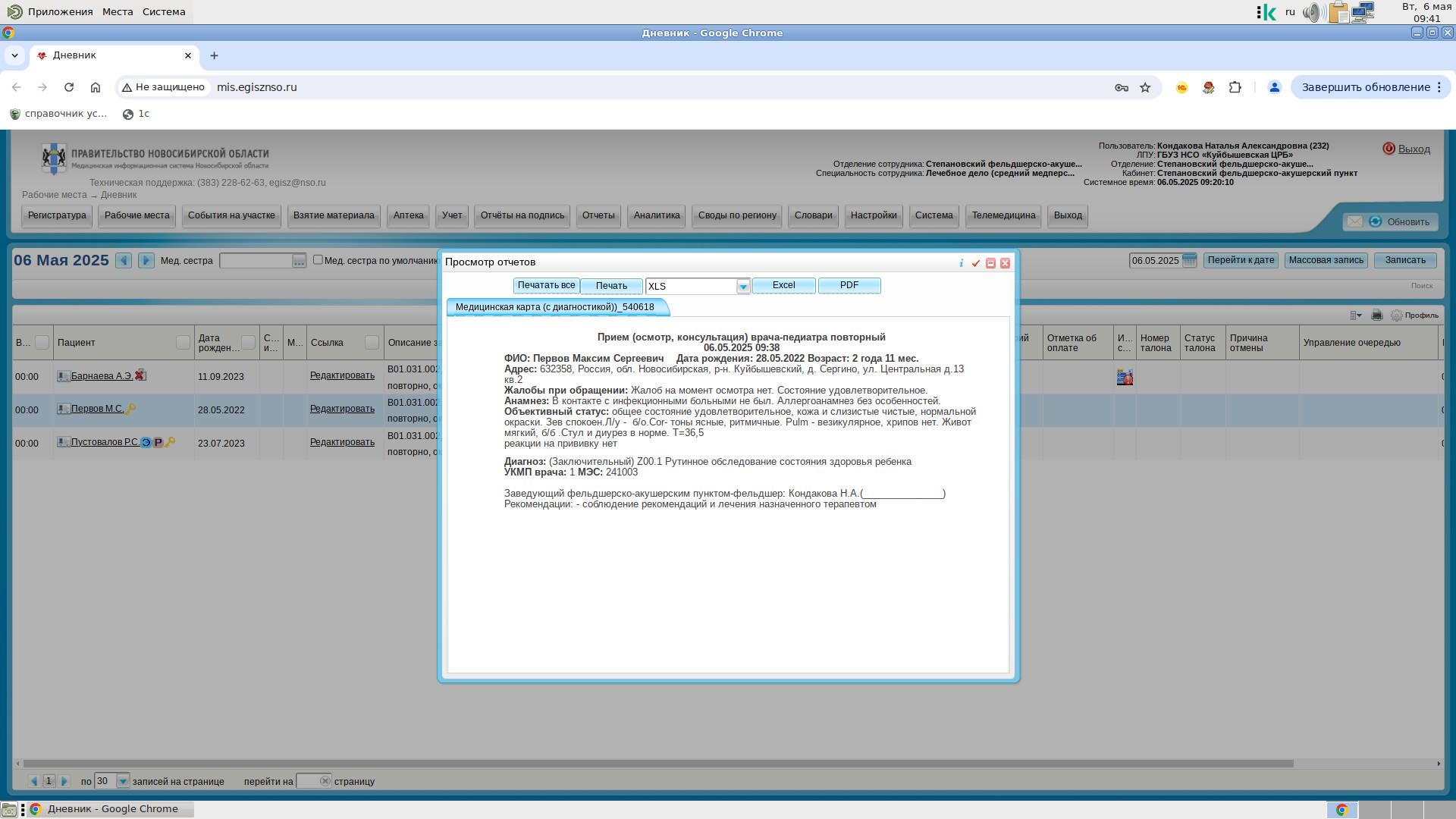Click the PDF export button

click(849, 286)
